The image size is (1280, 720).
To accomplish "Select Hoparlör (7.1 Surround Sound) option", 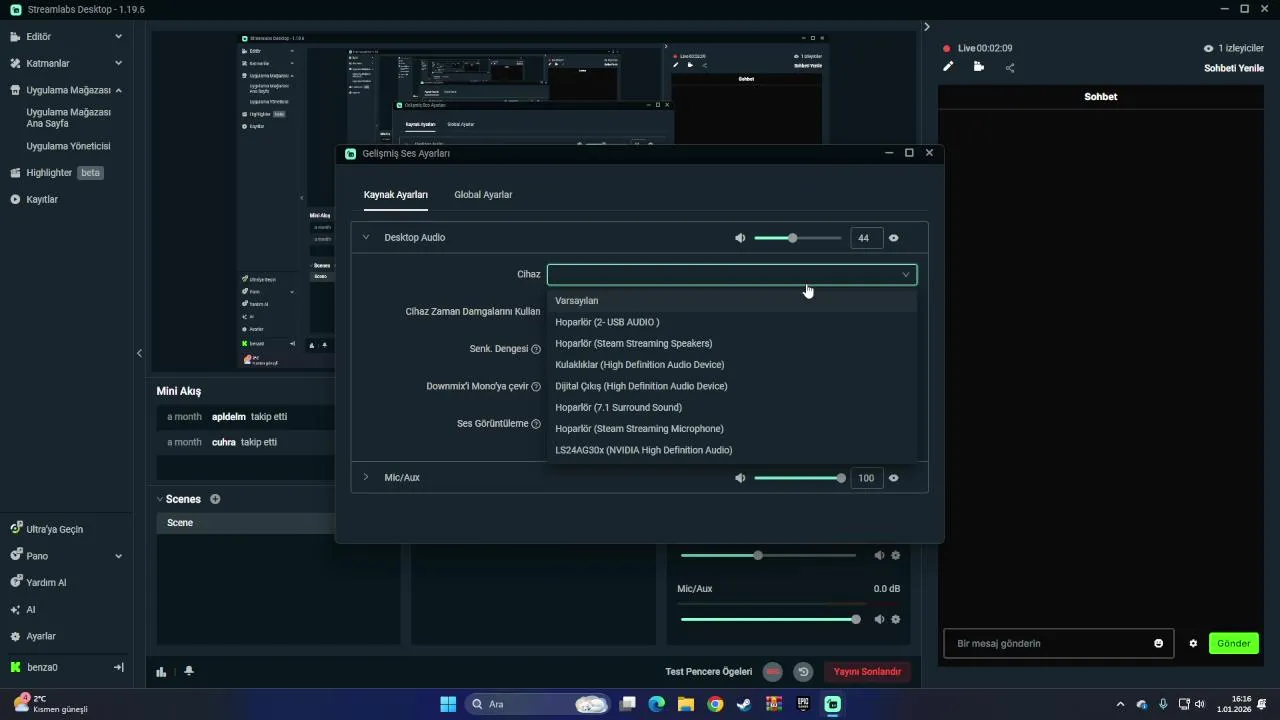I will coord(732,407).
